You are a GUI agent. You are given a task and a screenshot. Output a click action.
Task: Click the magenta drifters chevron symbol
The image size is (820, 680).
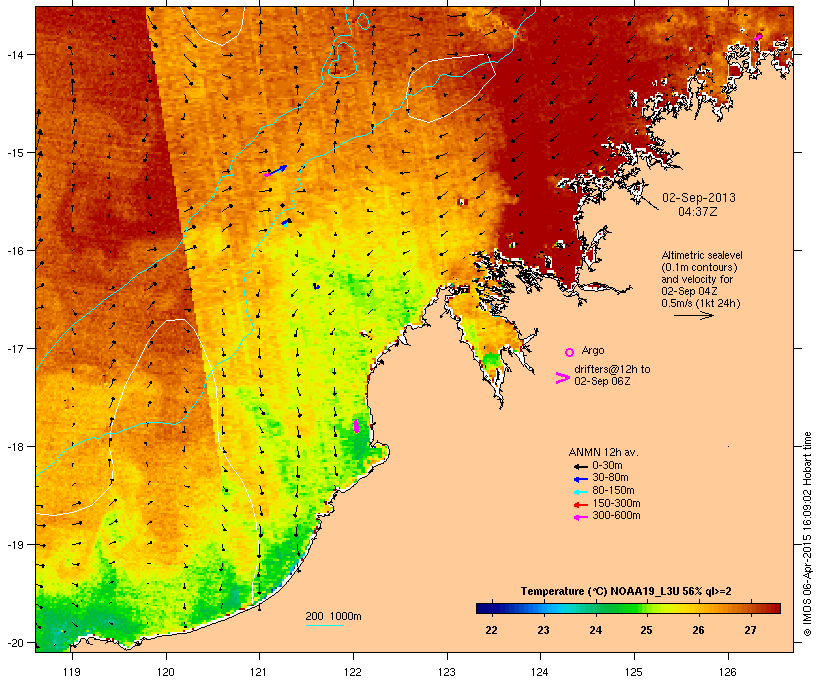pos(562,378)
